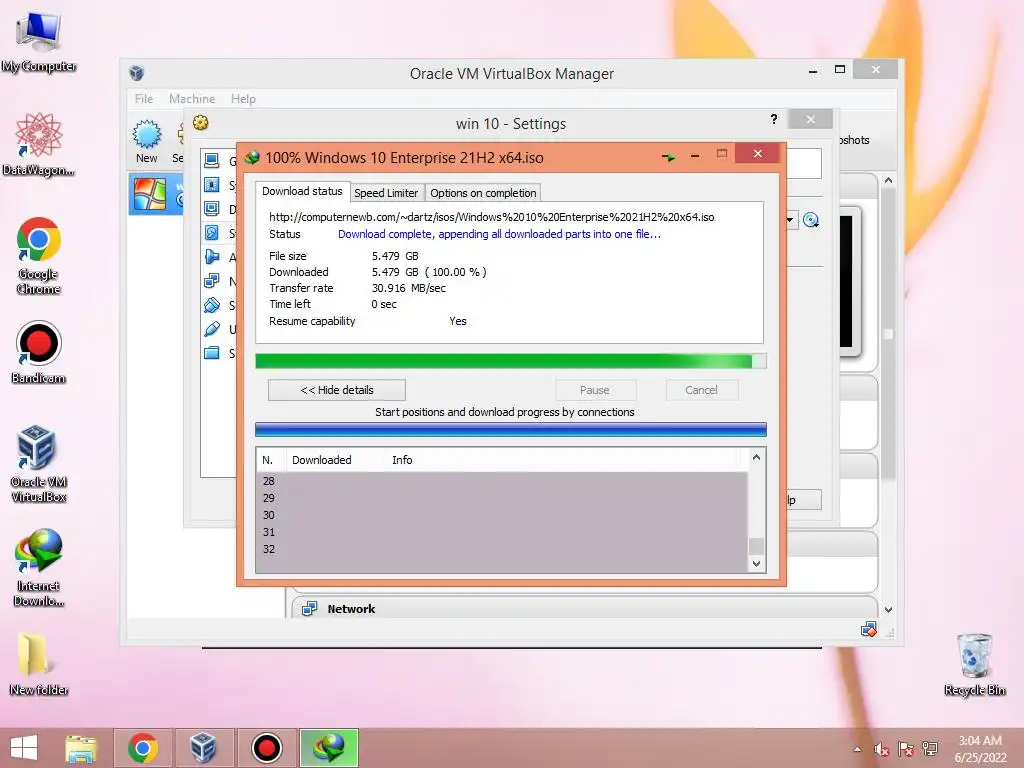Select the System category icon in Settings
The image size is (1024, 768).
tap(212, 185)
